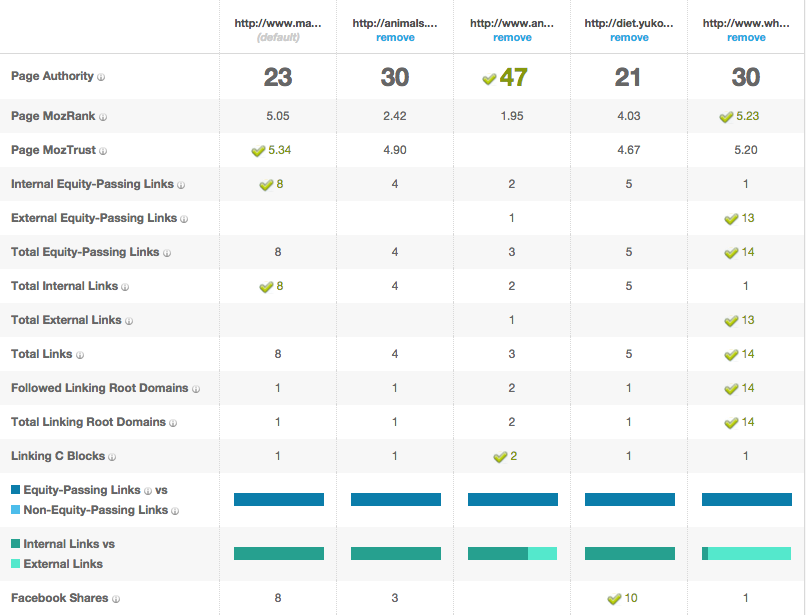The width and height of the screenshot is (810, 615).
Task: Click the light teal External Links legend swatch
Action: 15,564
